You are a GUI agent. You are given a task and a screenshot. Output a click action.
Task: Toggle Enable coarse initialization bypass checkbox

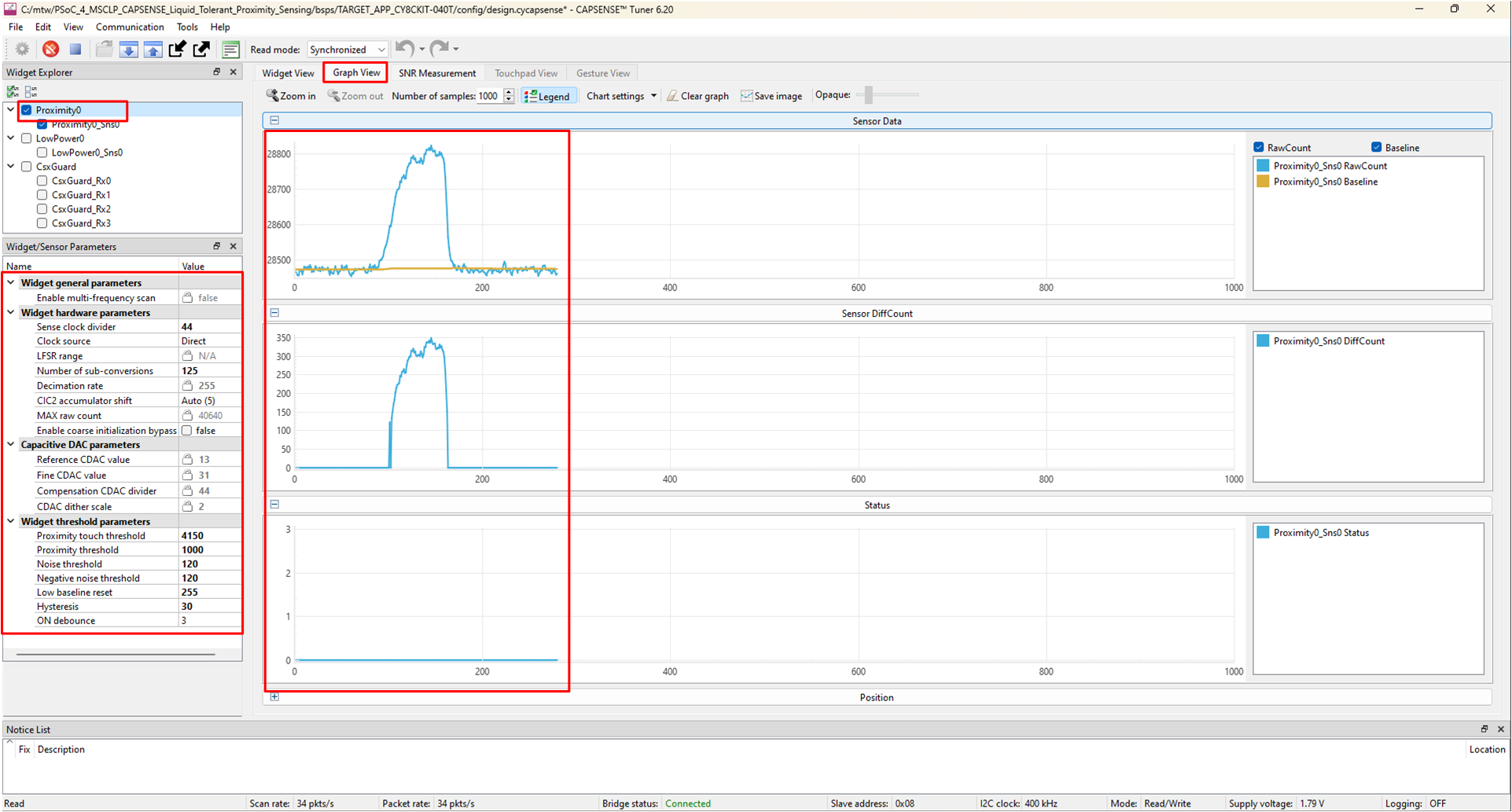[x=187, y=431]
